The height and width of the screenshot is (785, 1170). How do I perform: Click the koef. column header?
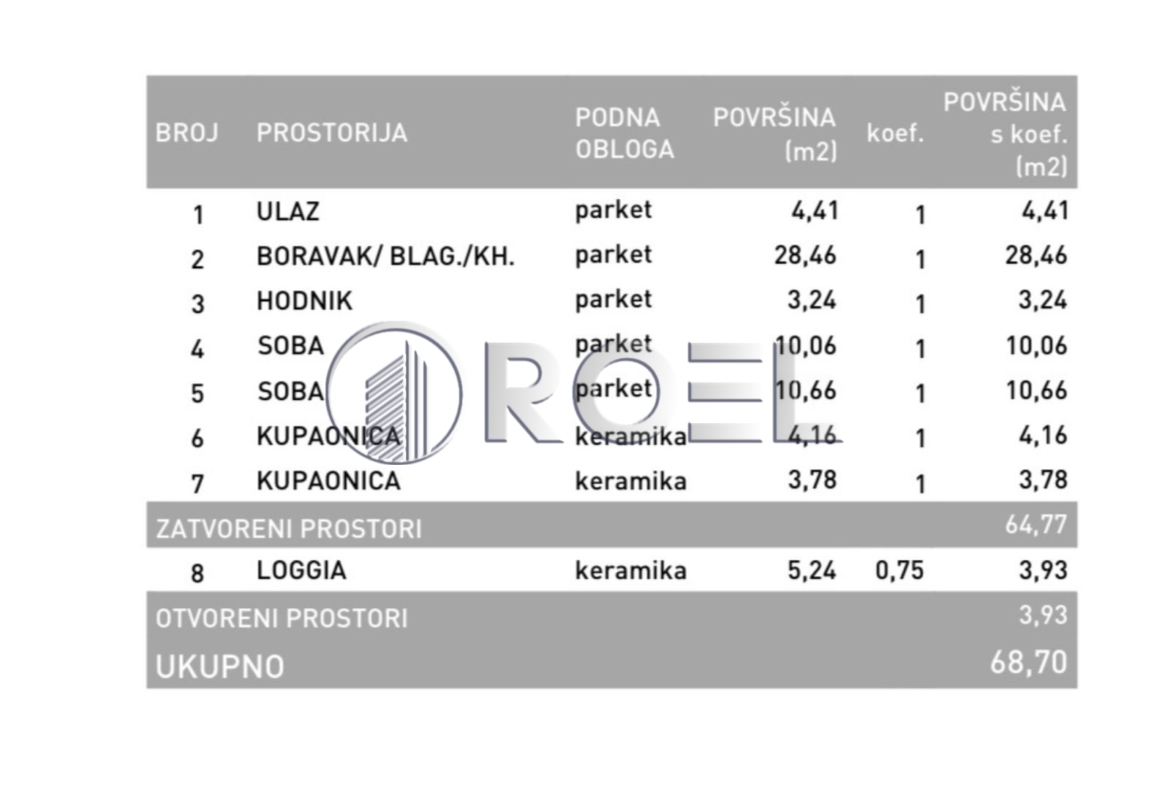click(895, 134)
